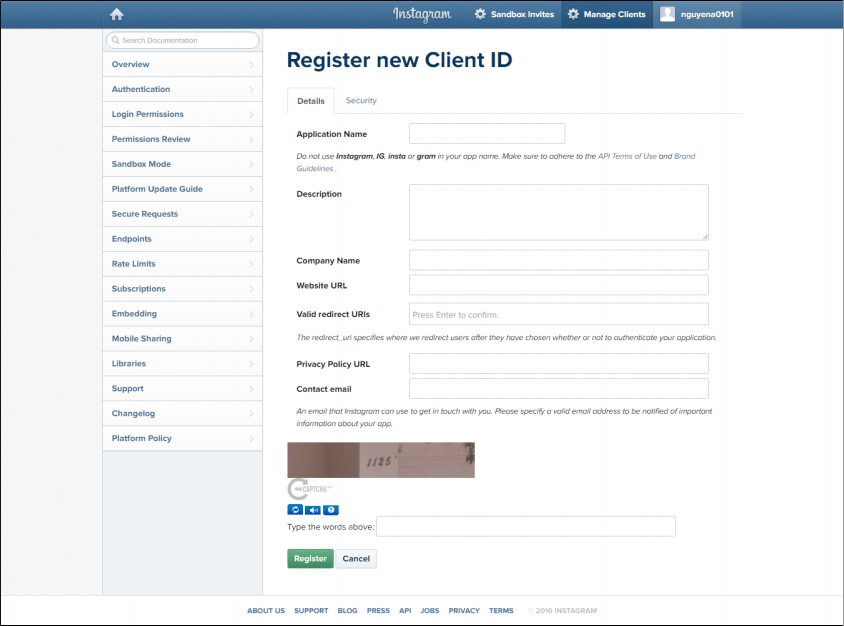
Task: Open JOBS in the footer
Action: pyautogui.click(x=430, y=611)
